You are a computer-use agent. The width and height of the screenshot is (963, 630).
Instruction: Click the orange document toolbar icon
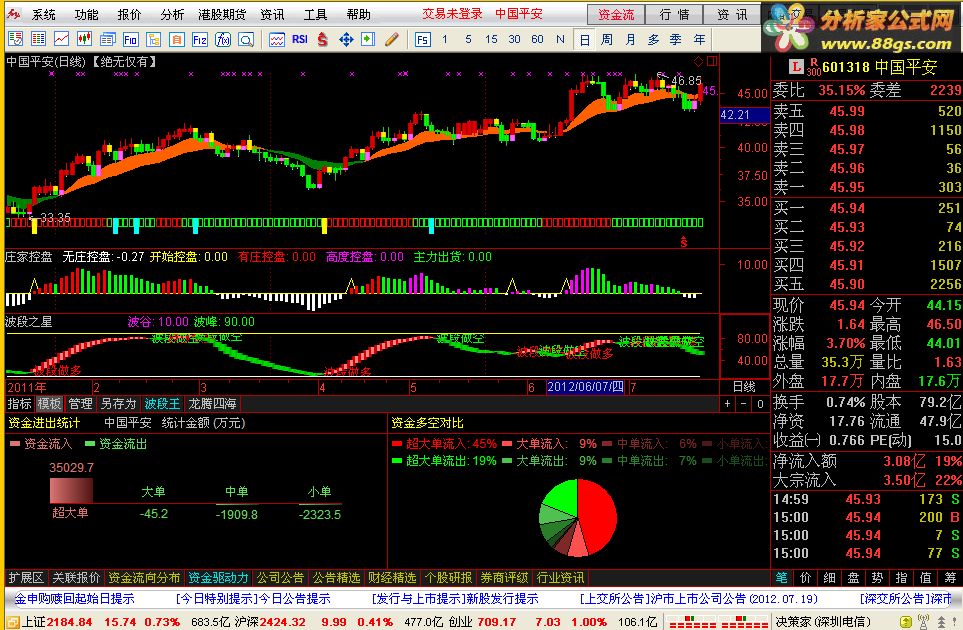click(x=177, y=39)
